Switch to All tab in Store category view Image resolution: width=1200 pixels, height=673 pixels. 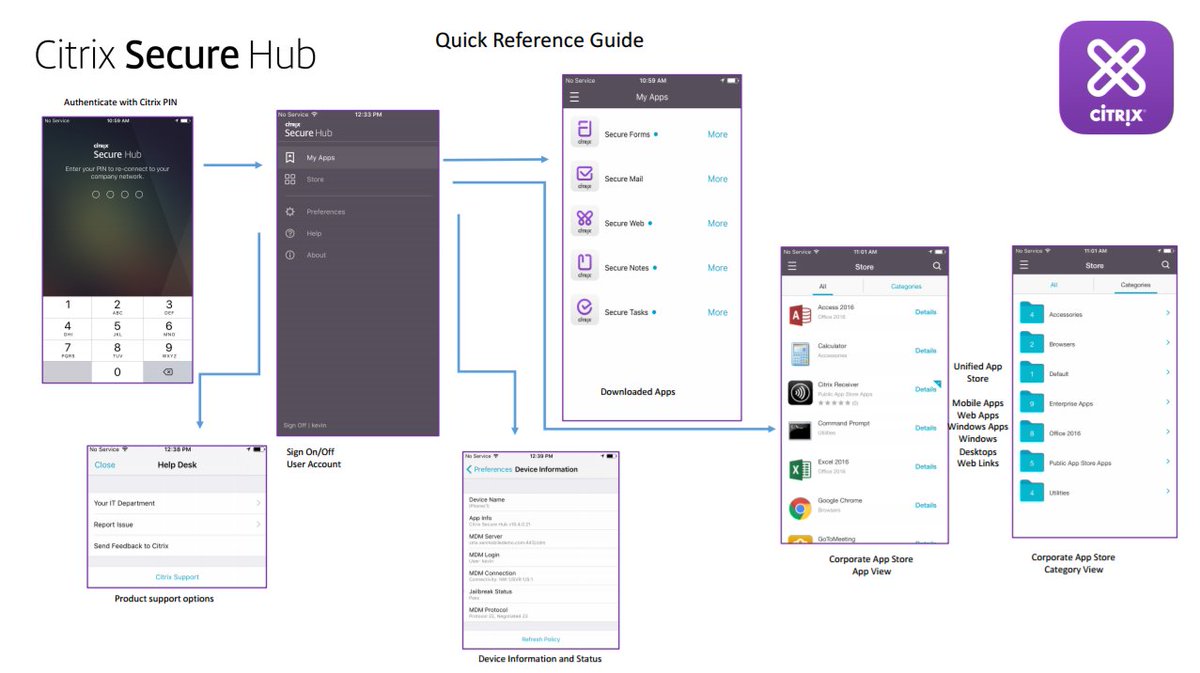(1053, 285)
